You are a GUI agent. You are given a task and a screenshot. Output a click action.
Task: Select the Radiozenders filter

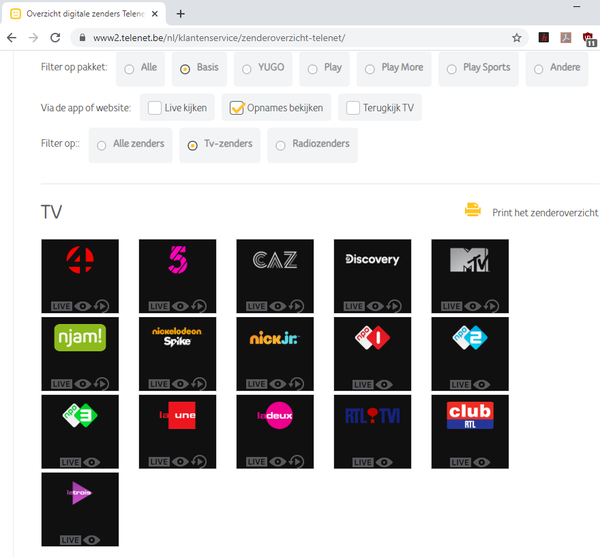point(313,145)
